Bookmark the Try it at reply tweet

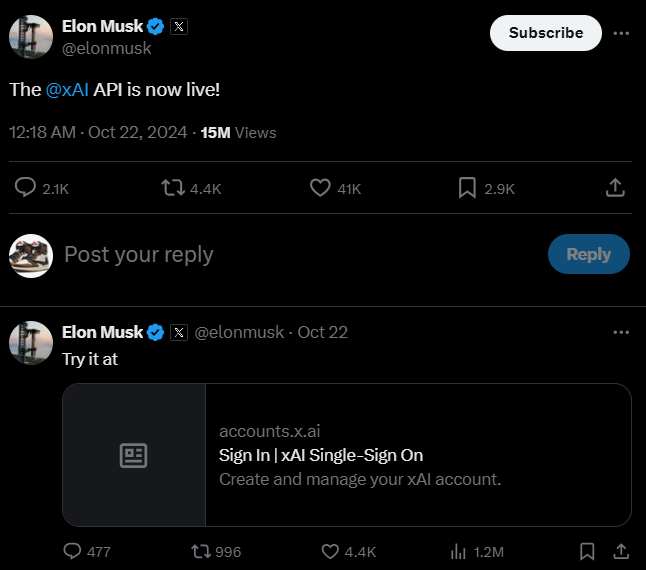[x=588, y=551]
